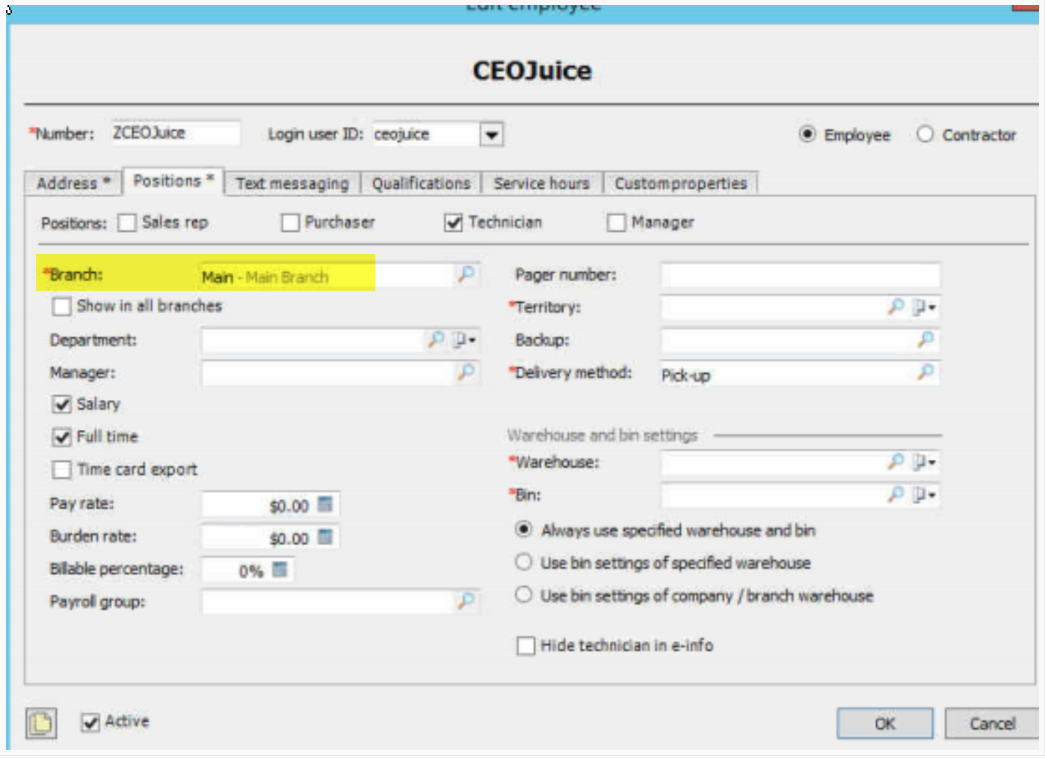1045x758 pixels.
Task: Click the Department input field
Action: (x=313, y=340)
